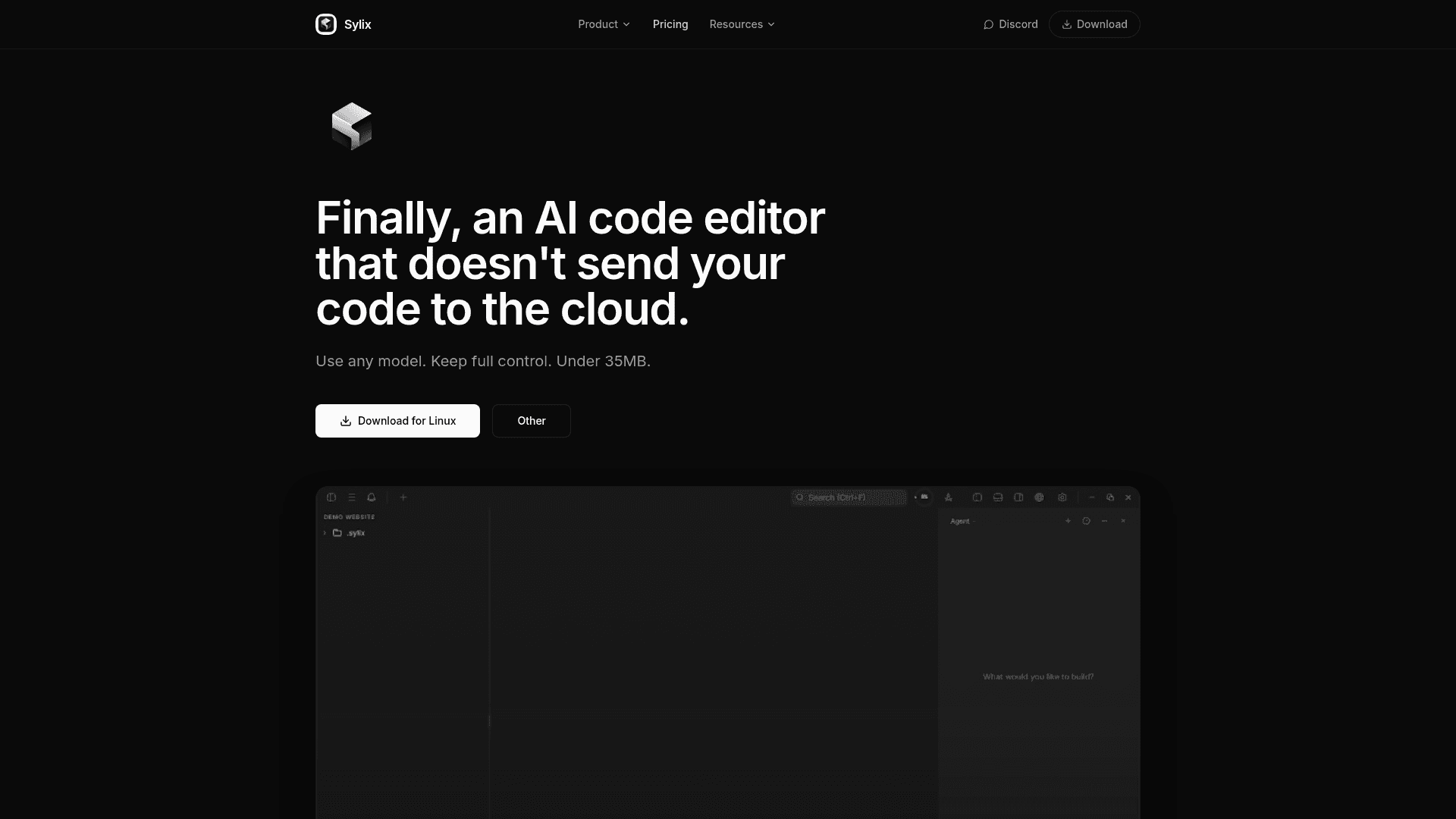1456x819 pixels.
Task: Click Download for Linux button
Action: click(x=397, y=421)
